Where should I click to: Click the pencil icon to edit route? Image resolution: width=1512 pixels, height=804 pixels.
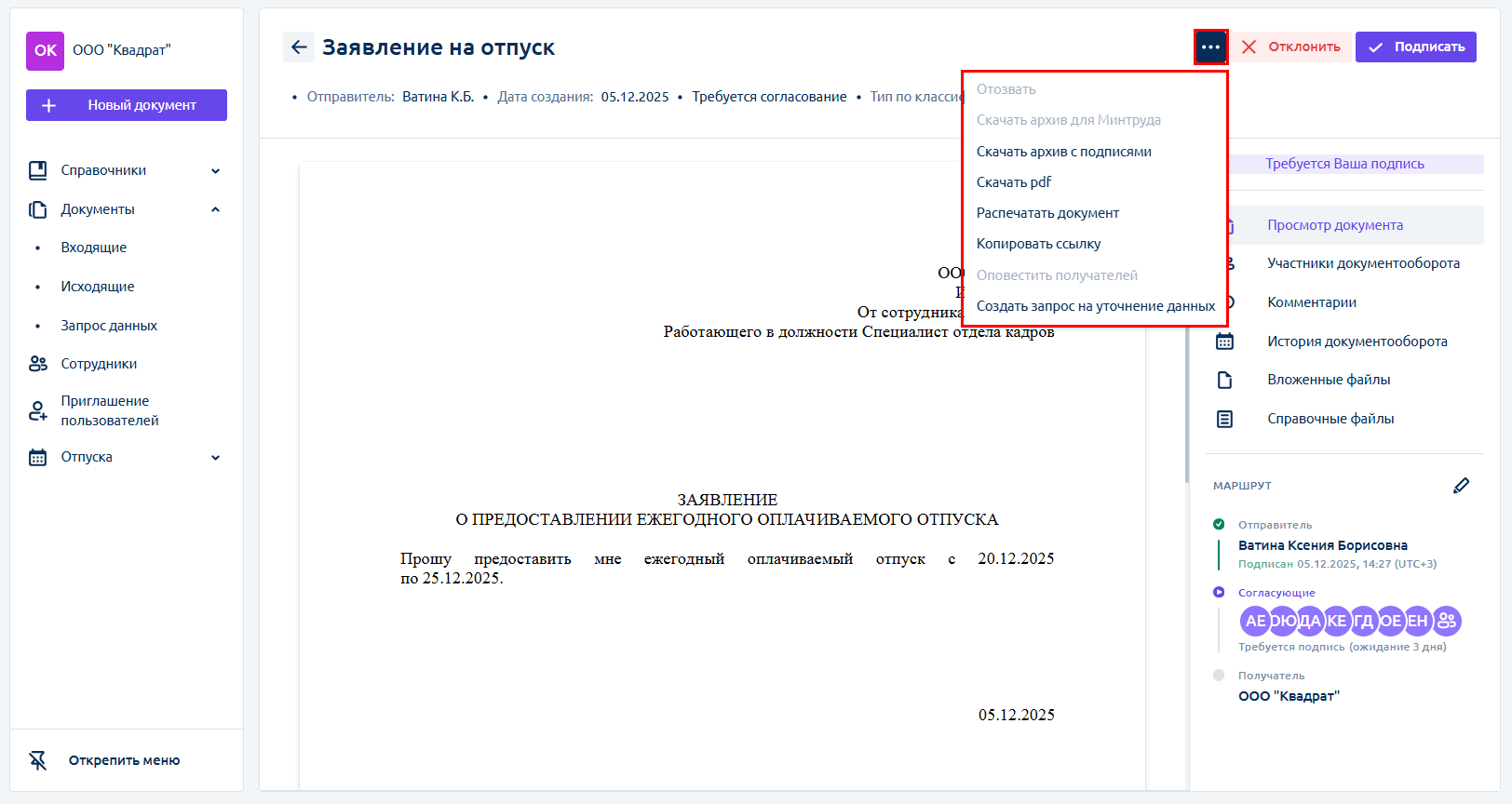point(1461,486)
